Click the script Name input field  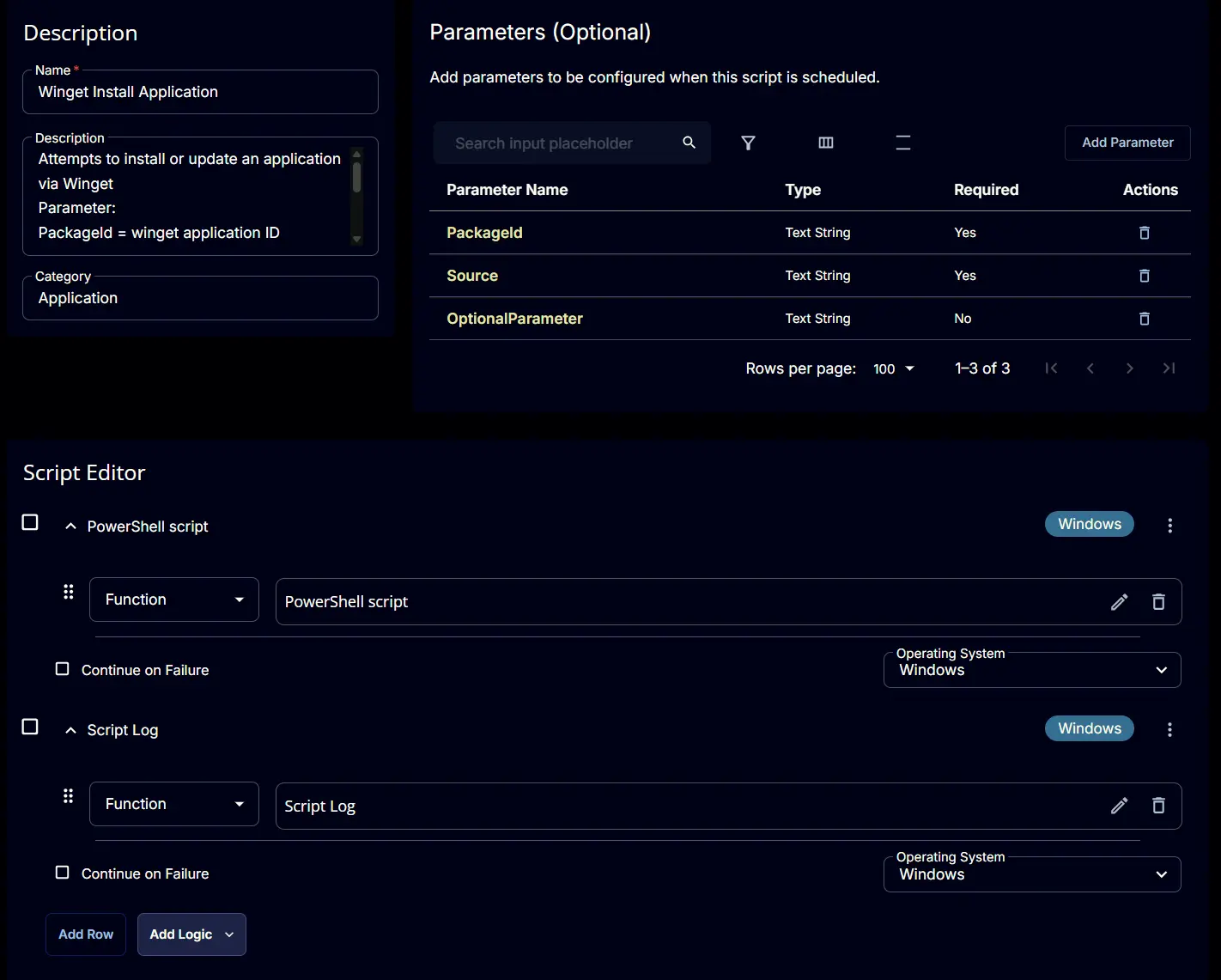coord(200,92)
